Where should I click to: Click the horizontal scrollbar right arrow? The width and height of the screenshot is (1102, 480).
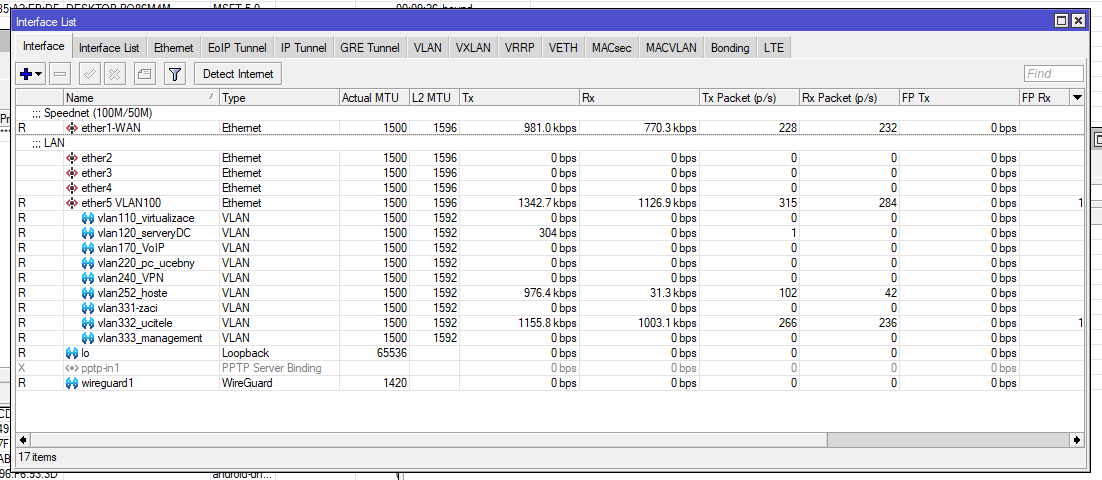click(1077, 439)
